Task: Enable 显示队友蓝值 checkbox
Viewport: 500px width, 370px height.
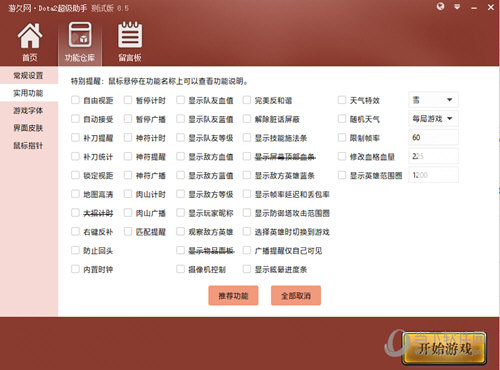Action: click(181, 119)
